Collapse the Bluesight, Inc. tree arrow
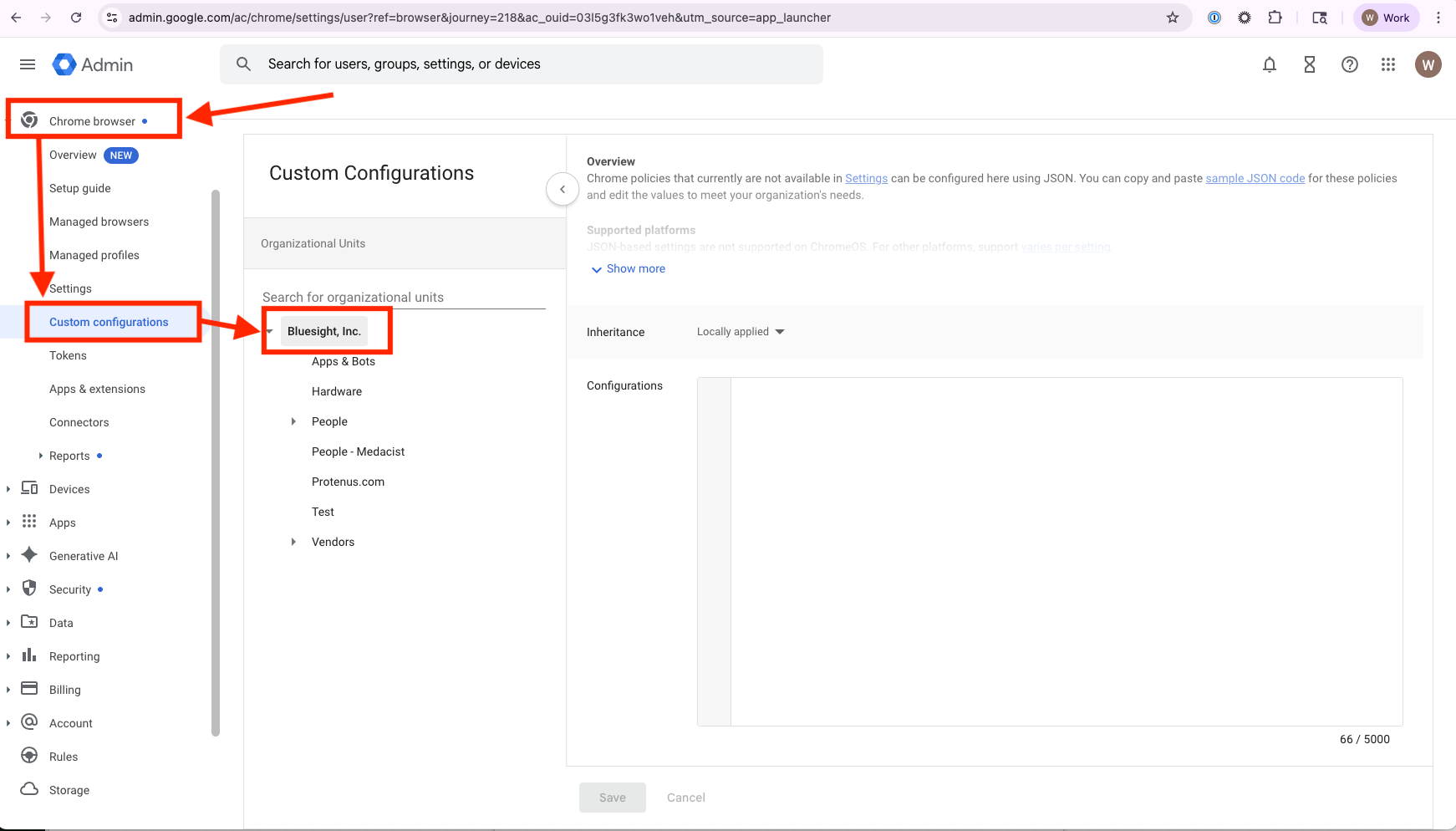This screenshot has height=831, width=1456. point(269,332)
